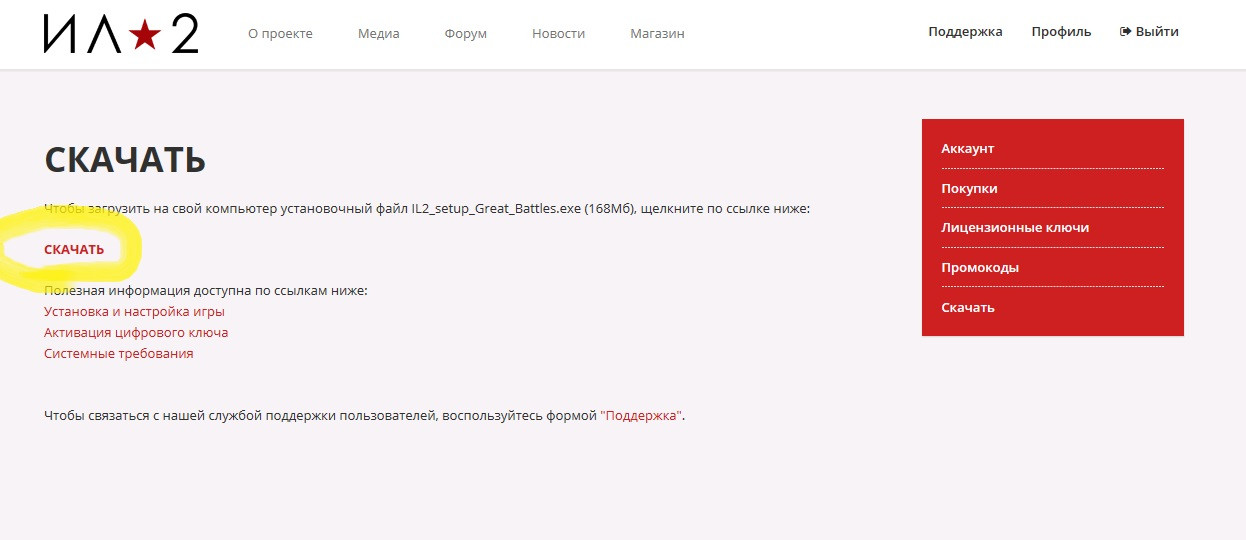
Task: Open the Профиль page
Action: click(x=1061, y=32)
